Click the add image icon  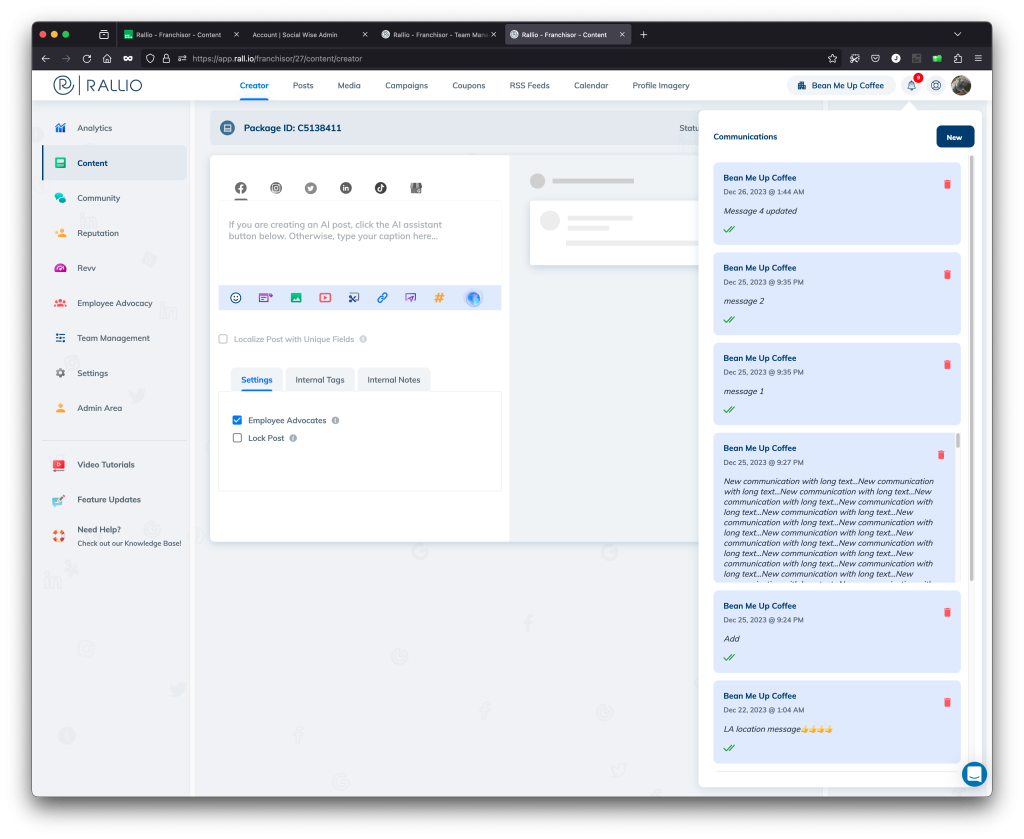[296, 298]
